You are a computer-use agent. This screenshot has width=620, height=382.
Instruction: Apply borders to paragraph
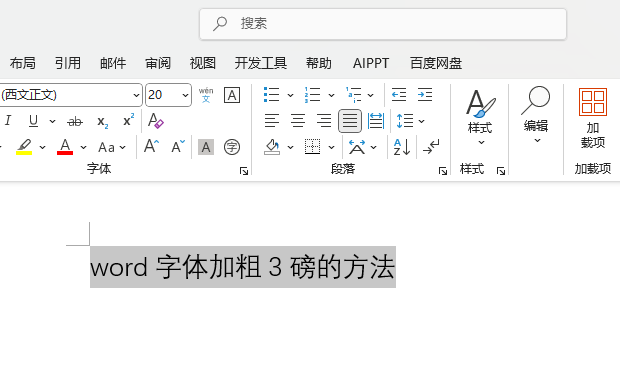coord(312,147)
